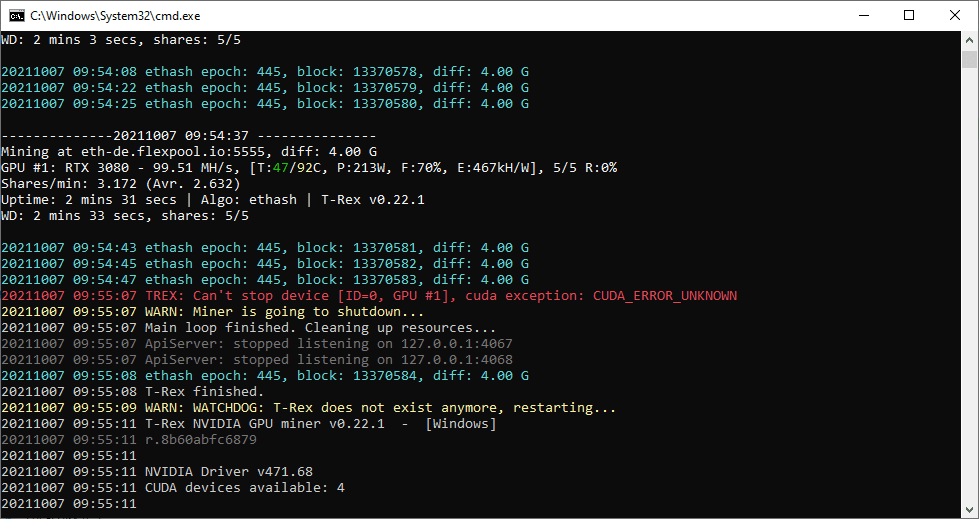Image resolution: width=979 pixels, height=519 pixels.
Task: Click the line with block 13370579
Action: (265, 87)
